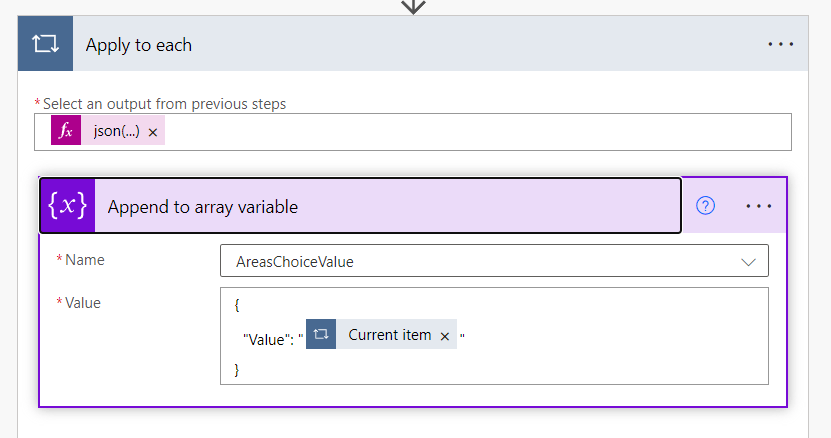Click the Append to array variable icon

[67, 206]
